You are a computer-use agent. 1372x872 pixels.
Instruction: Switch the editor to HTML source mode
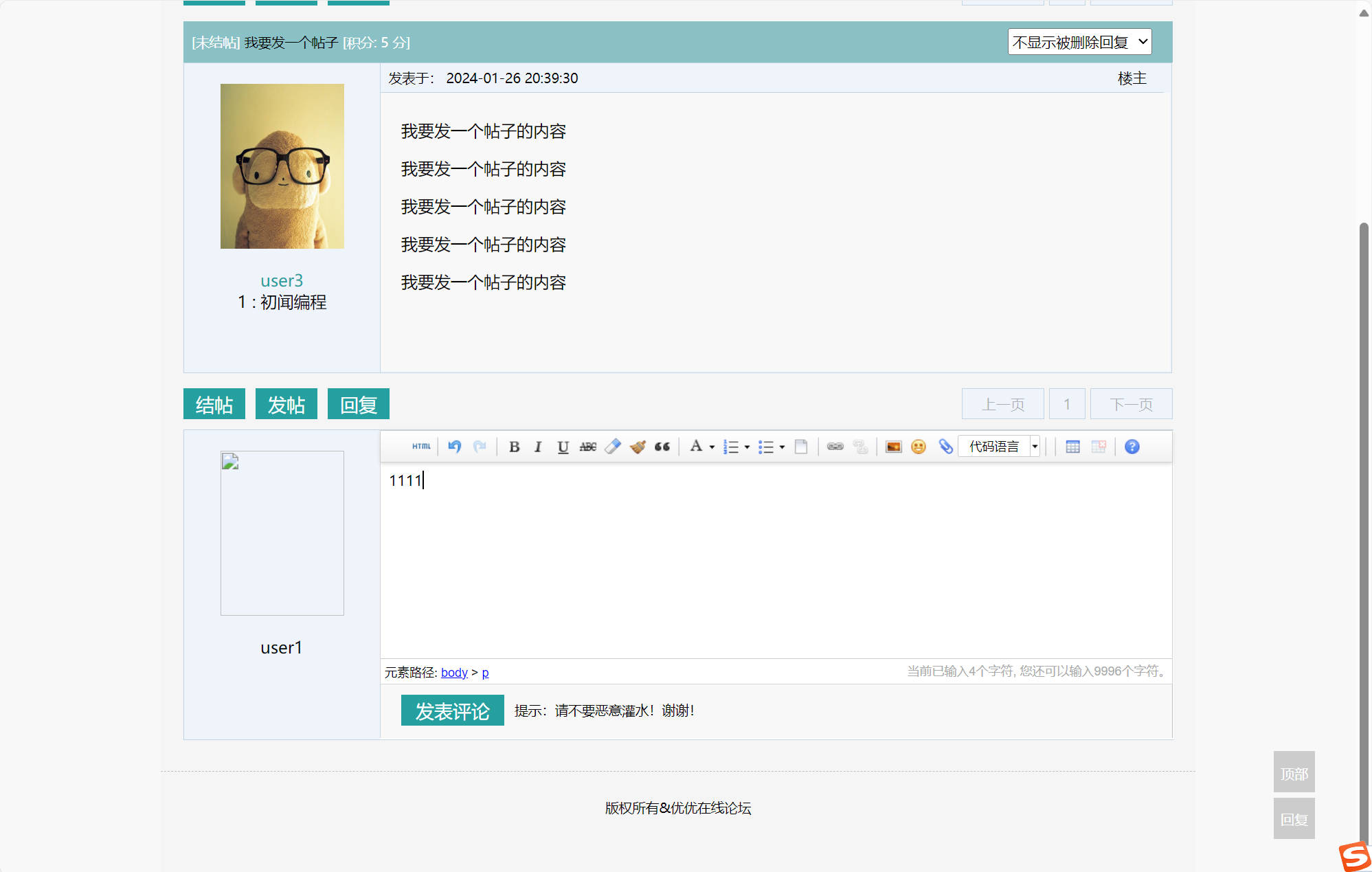pos(420,446)
